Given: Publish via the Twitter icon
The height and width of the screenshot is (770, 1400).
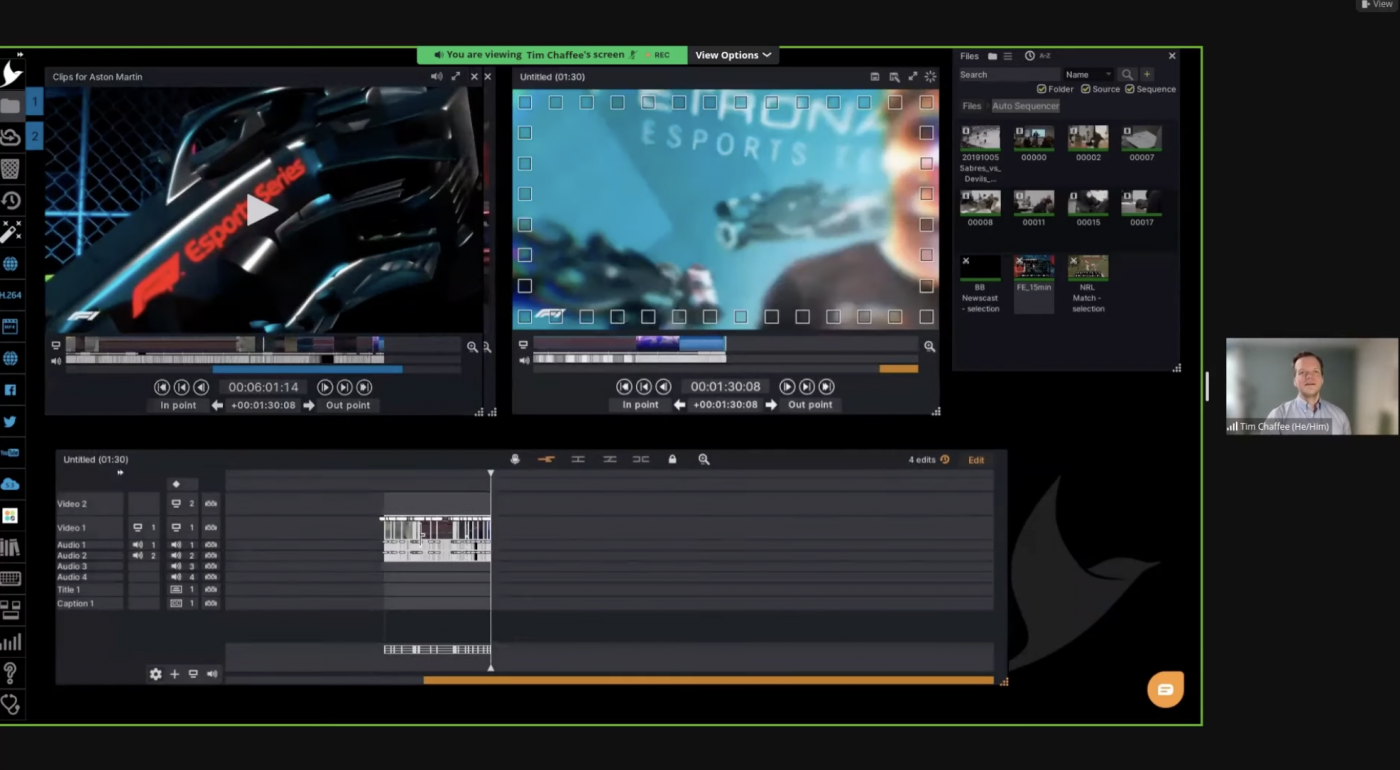Looking at the screenshot, I should pyautogui.click(x=10, y=421).
